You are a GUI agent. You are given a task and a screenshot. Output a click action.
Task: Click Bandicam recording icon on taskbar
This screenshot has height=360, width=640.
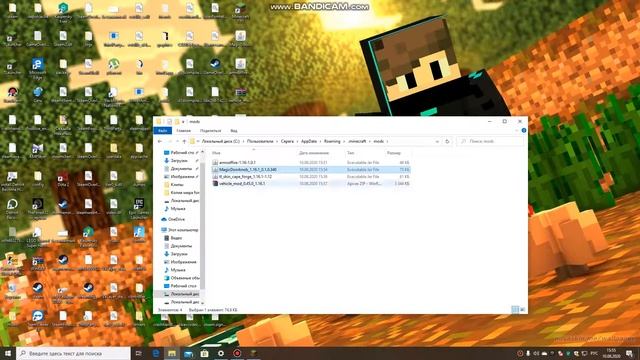pyautogui.click(x=237, y=353)
